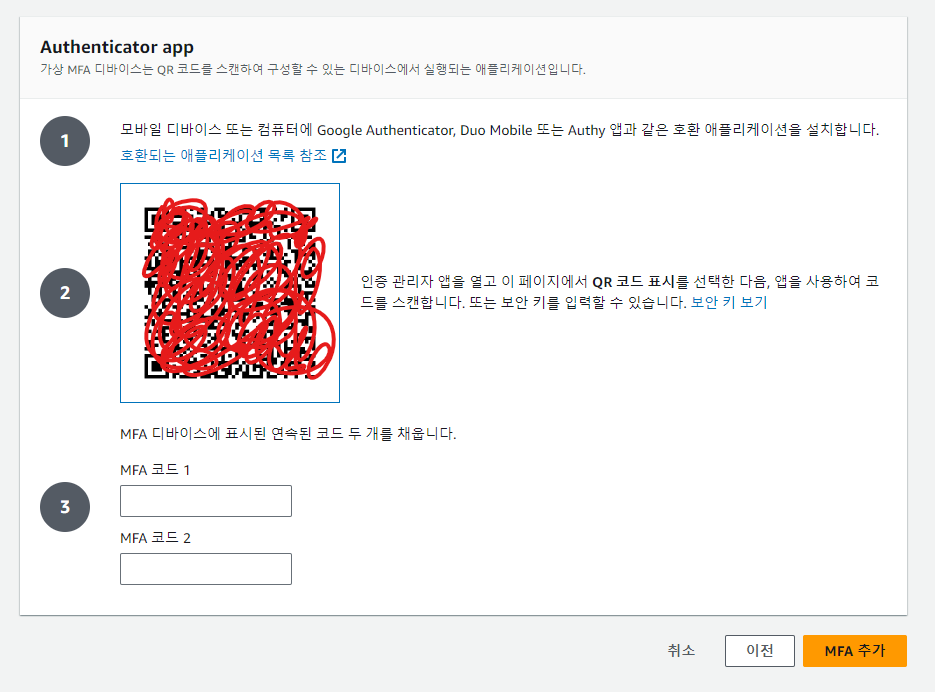Click the 취소 cancel button
Screen dimensions: 935x692
point(681,650)
